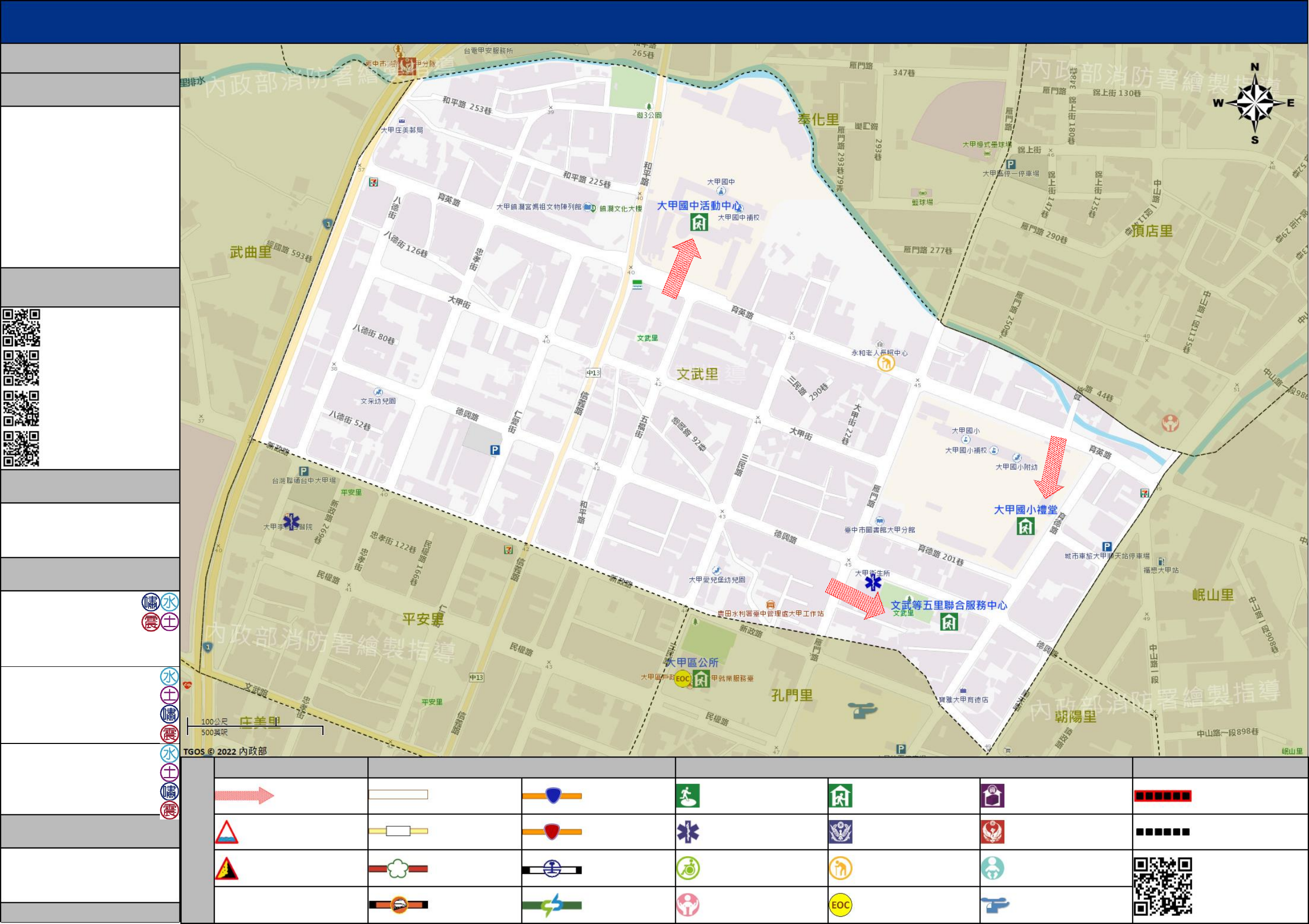Click the QR code inside the legend
1309x924 pixels.
pos(1163,886)
